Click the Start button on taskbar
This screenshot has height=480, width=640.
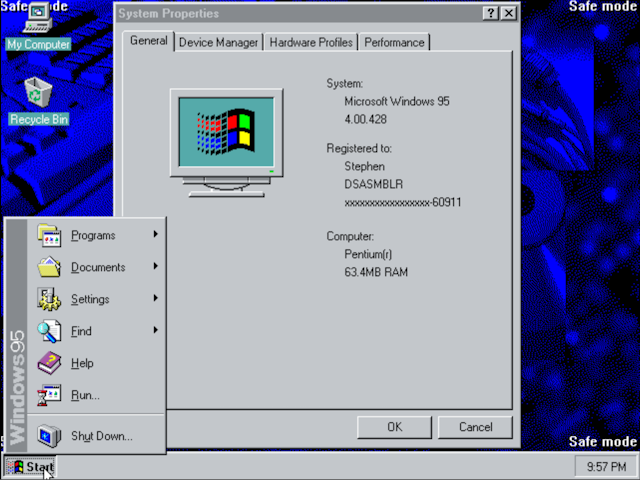point(29,467)
